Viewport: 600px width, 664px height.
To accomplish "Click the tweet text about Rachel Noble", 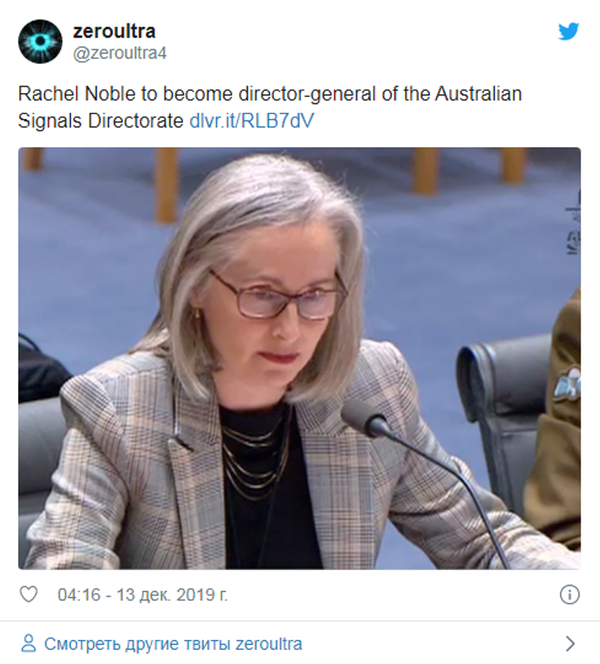I will tap(270, 107).
